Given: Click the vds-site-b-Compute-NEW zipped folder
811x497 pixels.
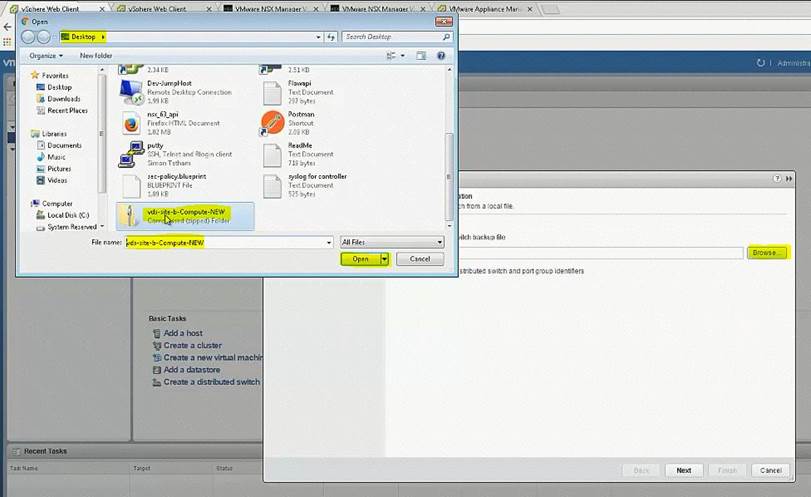Looking at the screenshot, I should 186,215.
